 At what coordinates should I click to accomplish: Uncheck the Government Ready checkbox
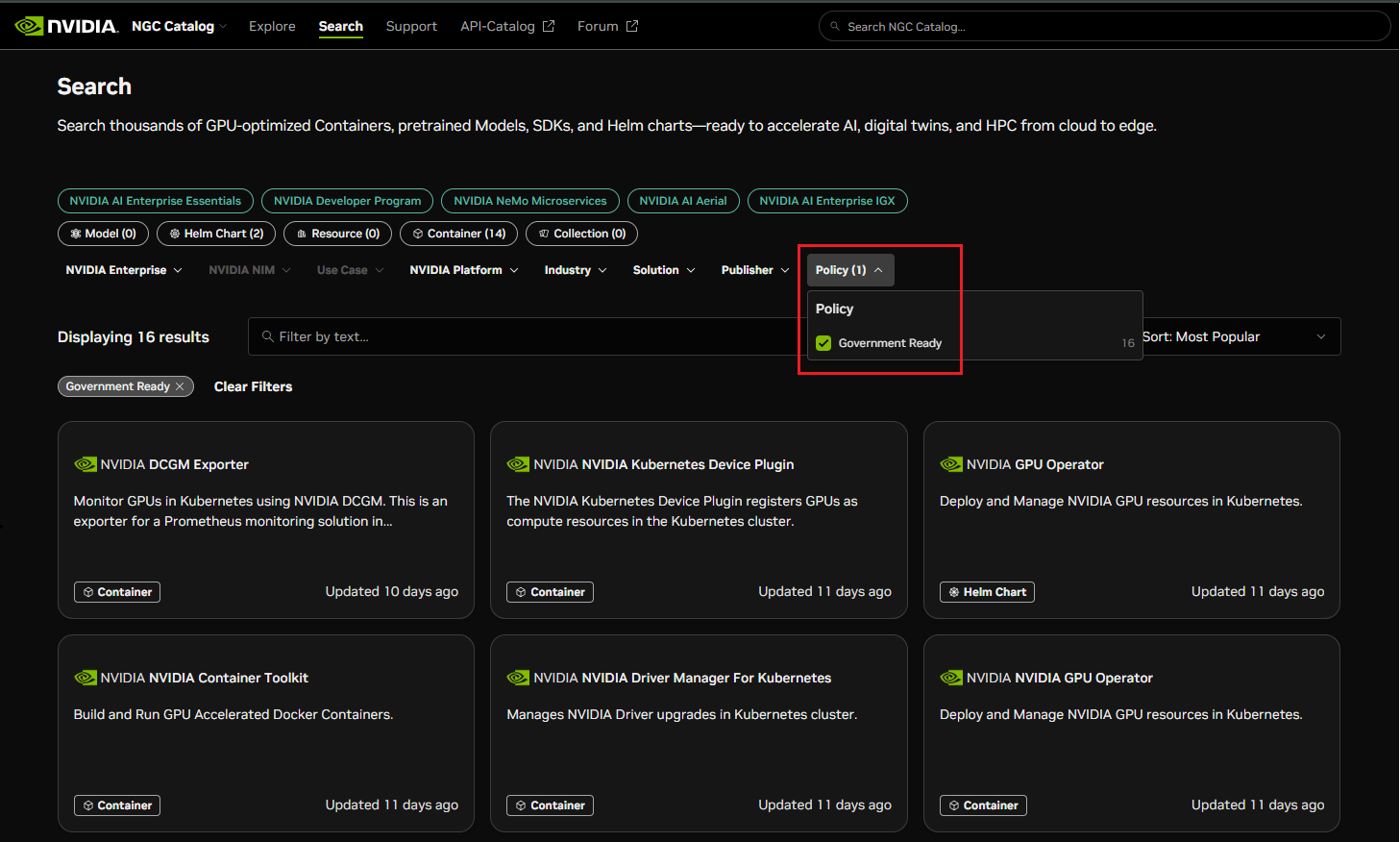coord(823,342)
